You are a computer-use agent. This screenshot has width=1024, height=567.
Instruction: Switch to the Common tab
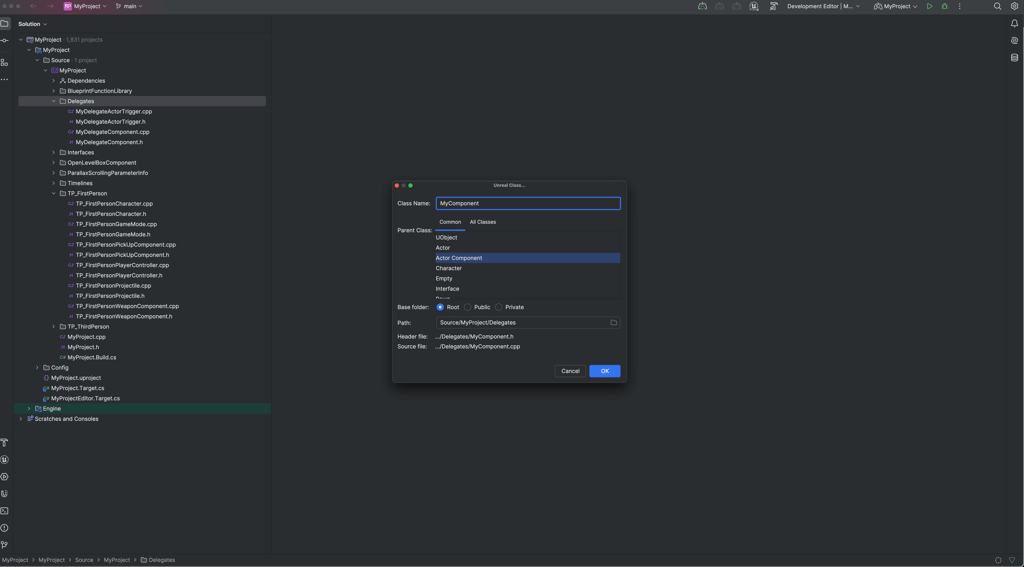450,222
